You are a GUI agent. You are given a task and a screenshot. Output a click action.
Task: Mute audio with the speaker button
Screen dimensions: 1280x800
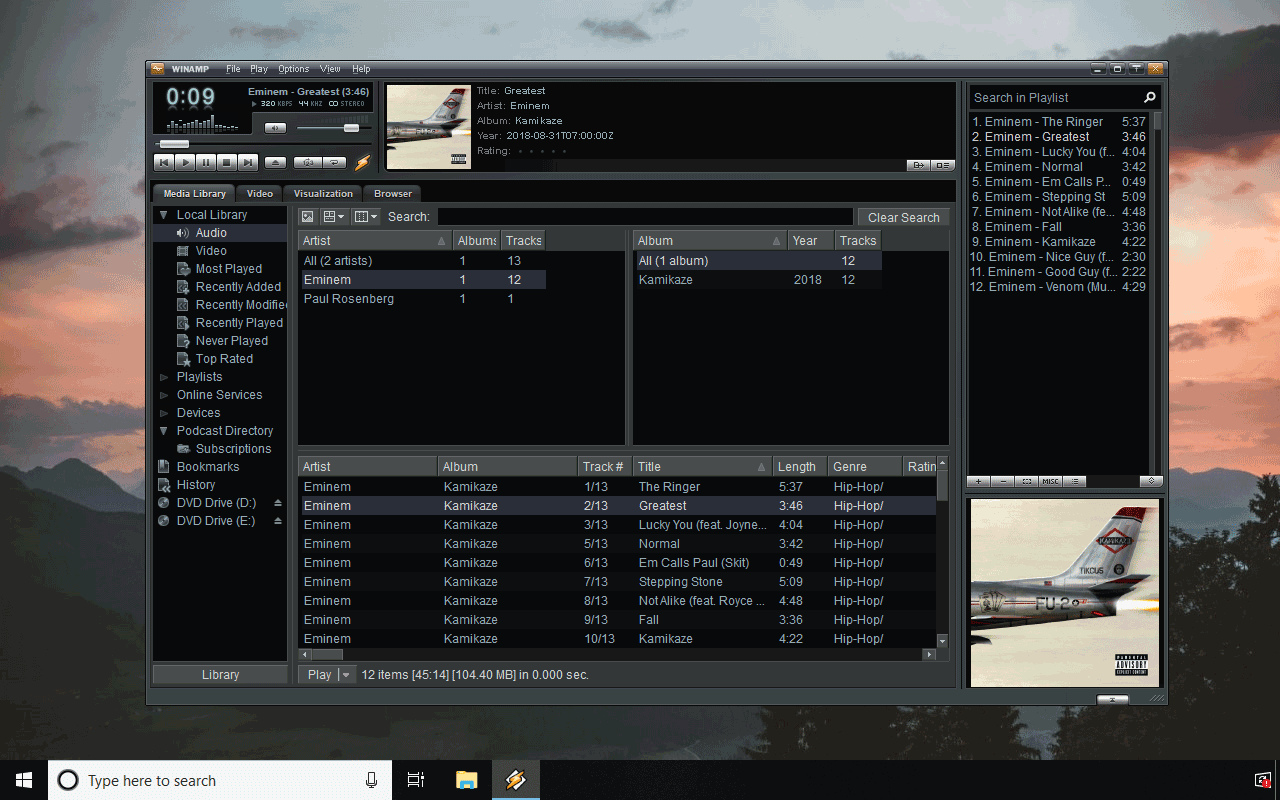pyautogui.click(x=275, y=128)
